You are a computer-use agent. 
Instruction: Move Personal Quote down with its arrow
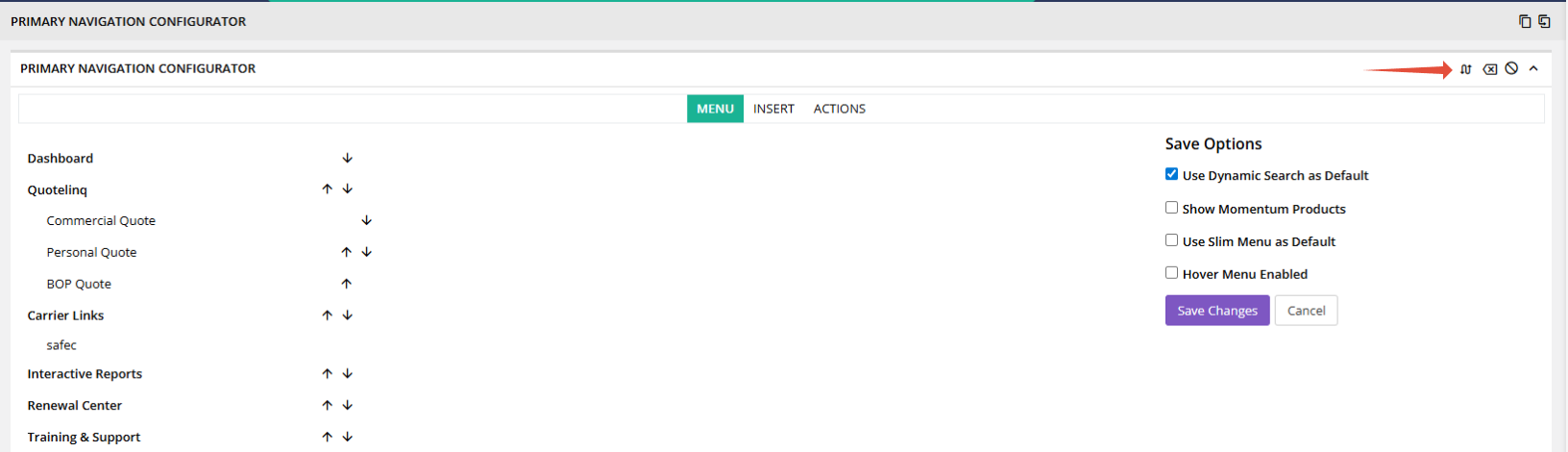(x=366, y=252)
